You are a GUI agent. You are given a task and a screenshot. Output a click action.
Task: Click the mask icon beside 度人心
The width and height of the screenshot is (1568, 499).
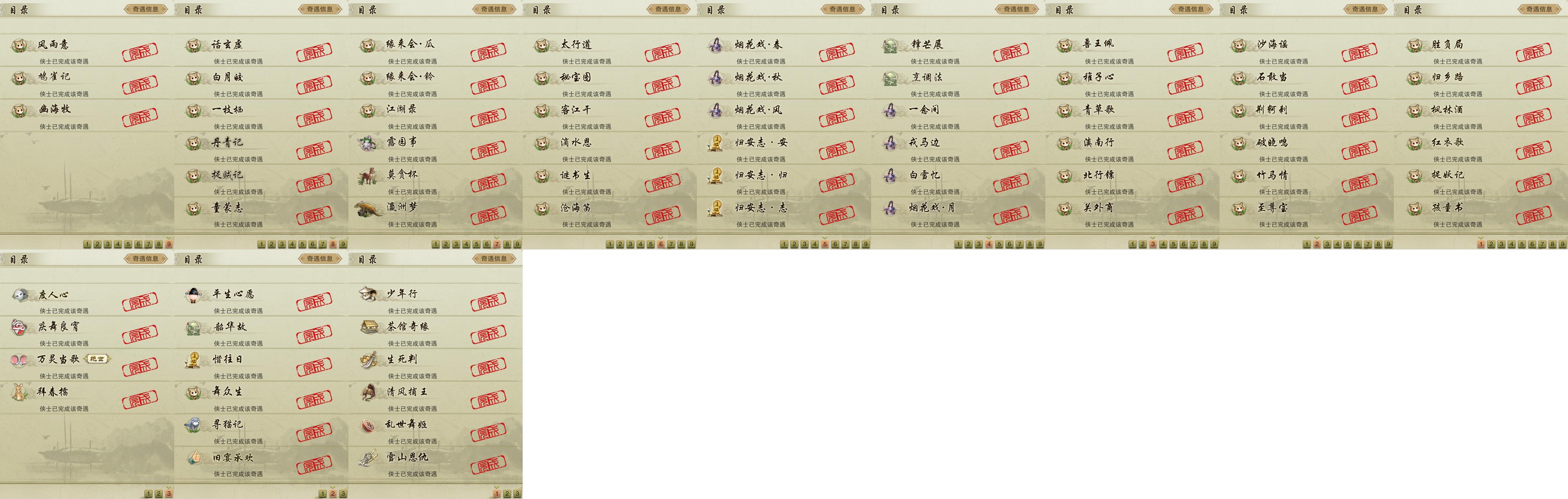(x=20, y=295)
